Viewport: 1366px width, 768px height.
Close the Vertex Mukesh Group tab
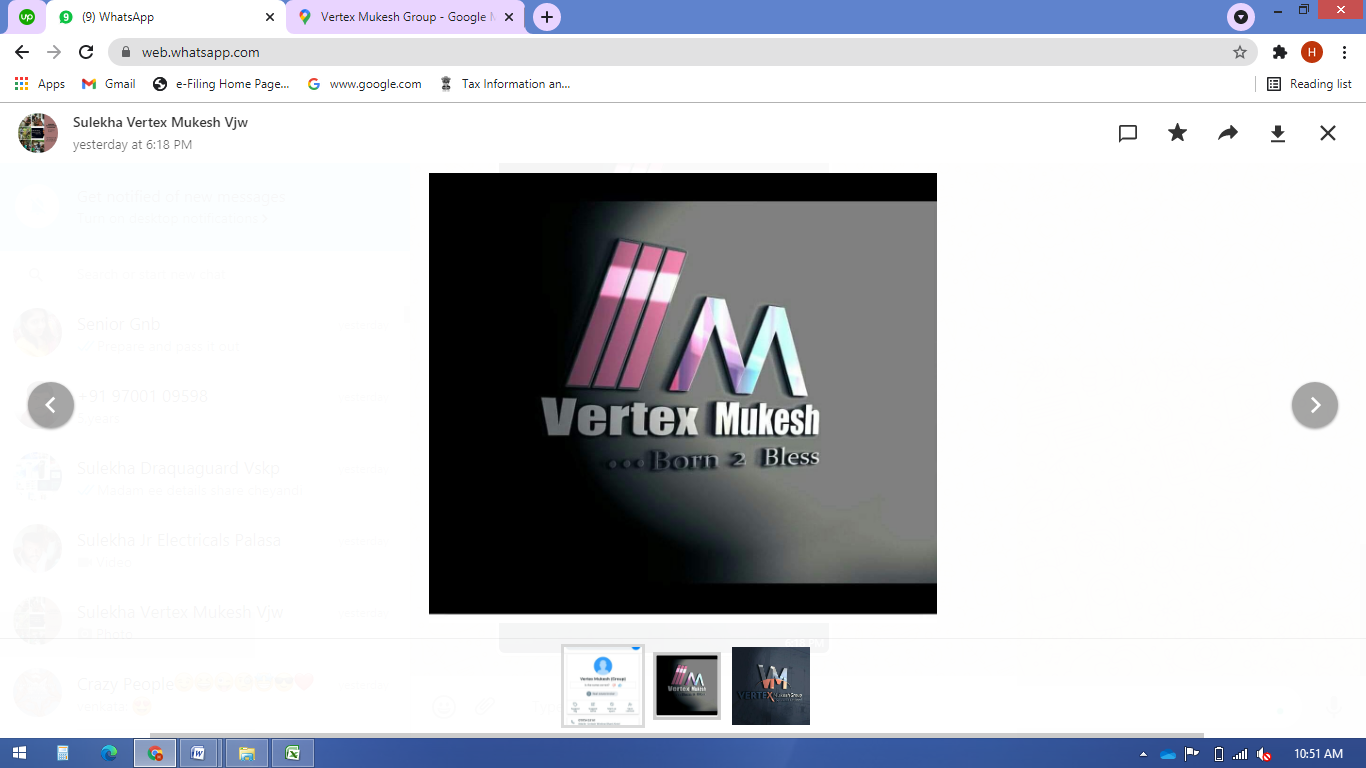(x=508, y=17)
